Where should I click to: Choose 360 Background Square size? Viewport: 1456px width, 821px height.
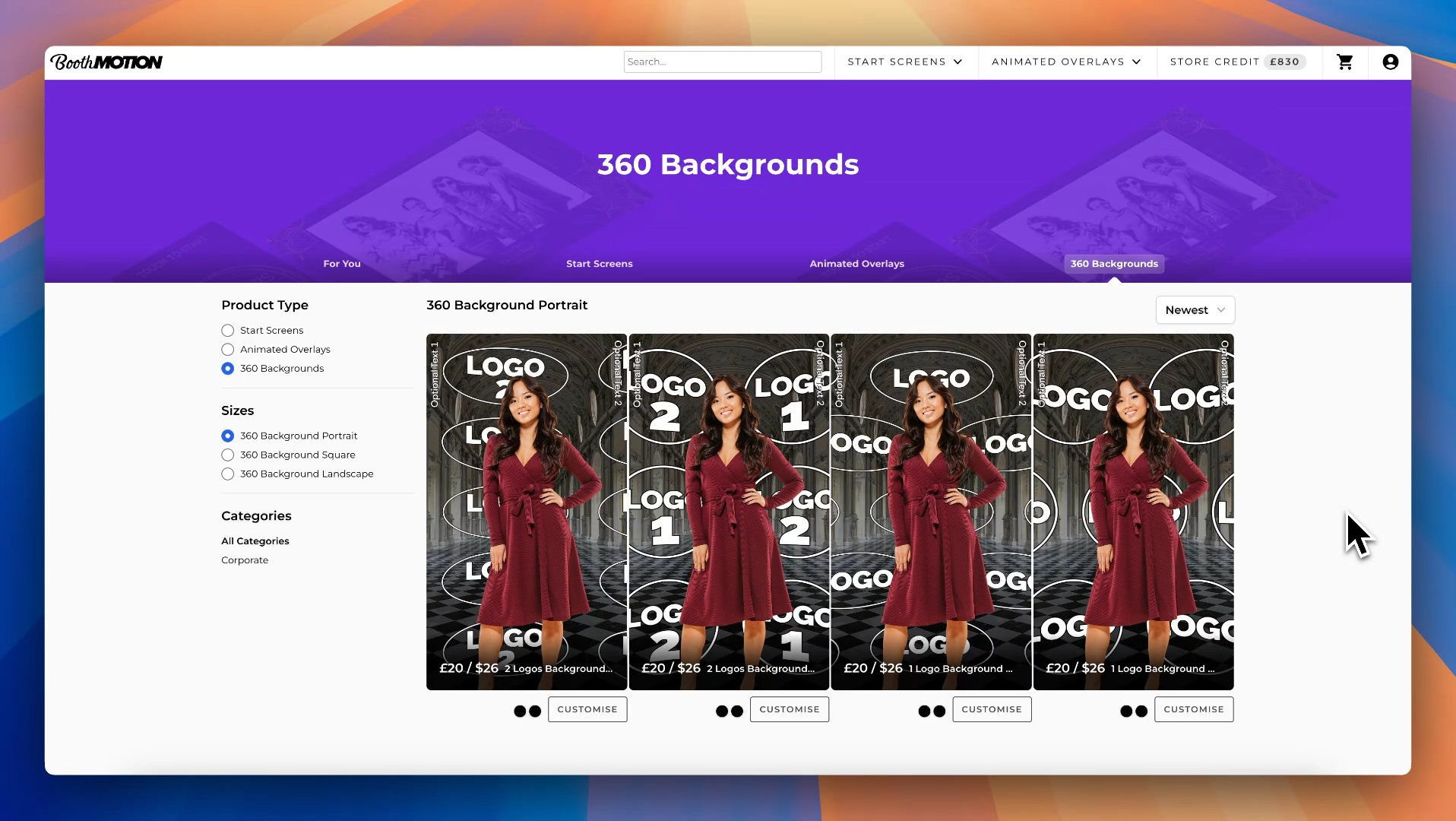[226, 455]
